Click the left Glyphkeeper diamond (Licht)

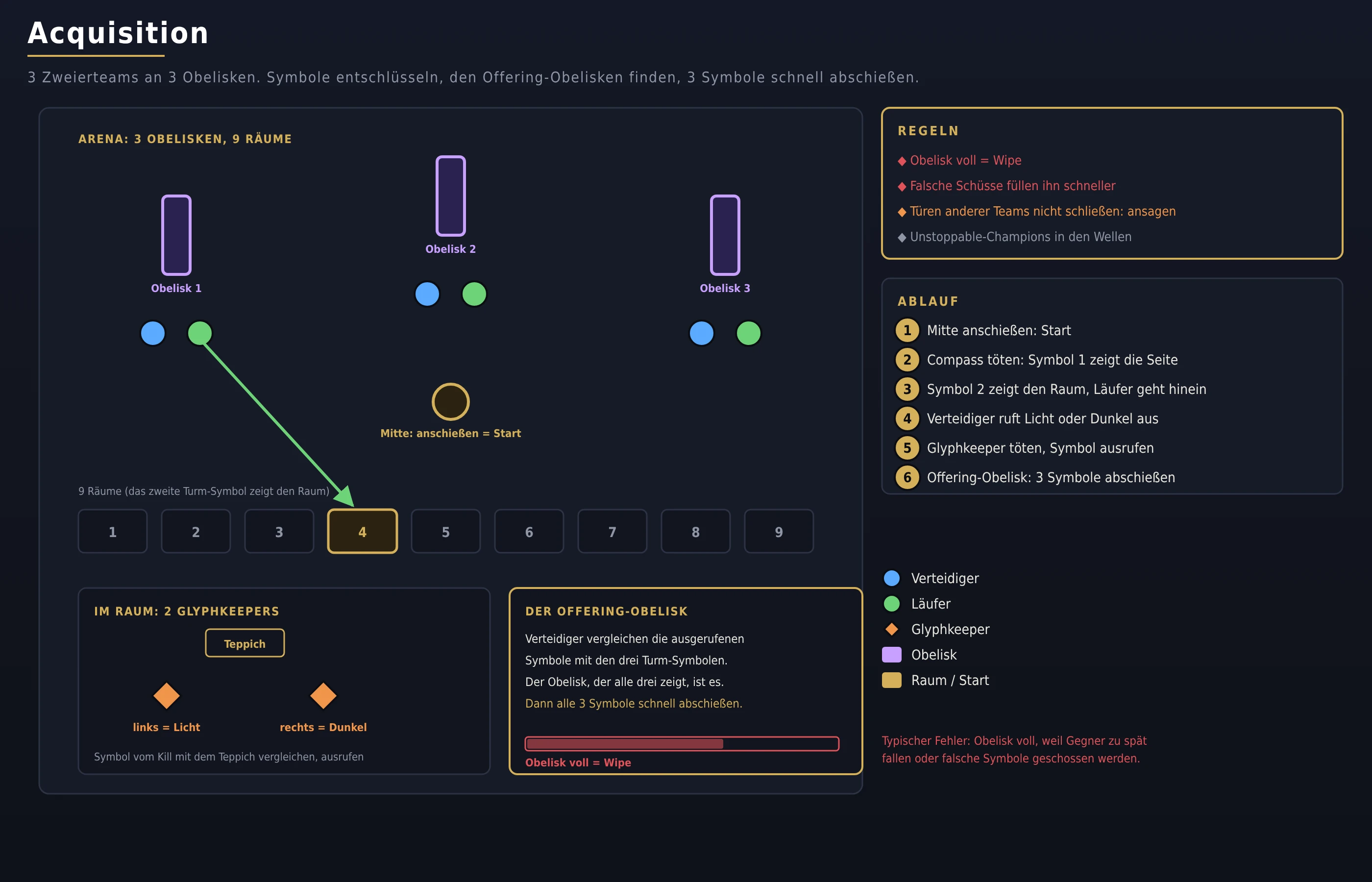click(x=167, y=696)
